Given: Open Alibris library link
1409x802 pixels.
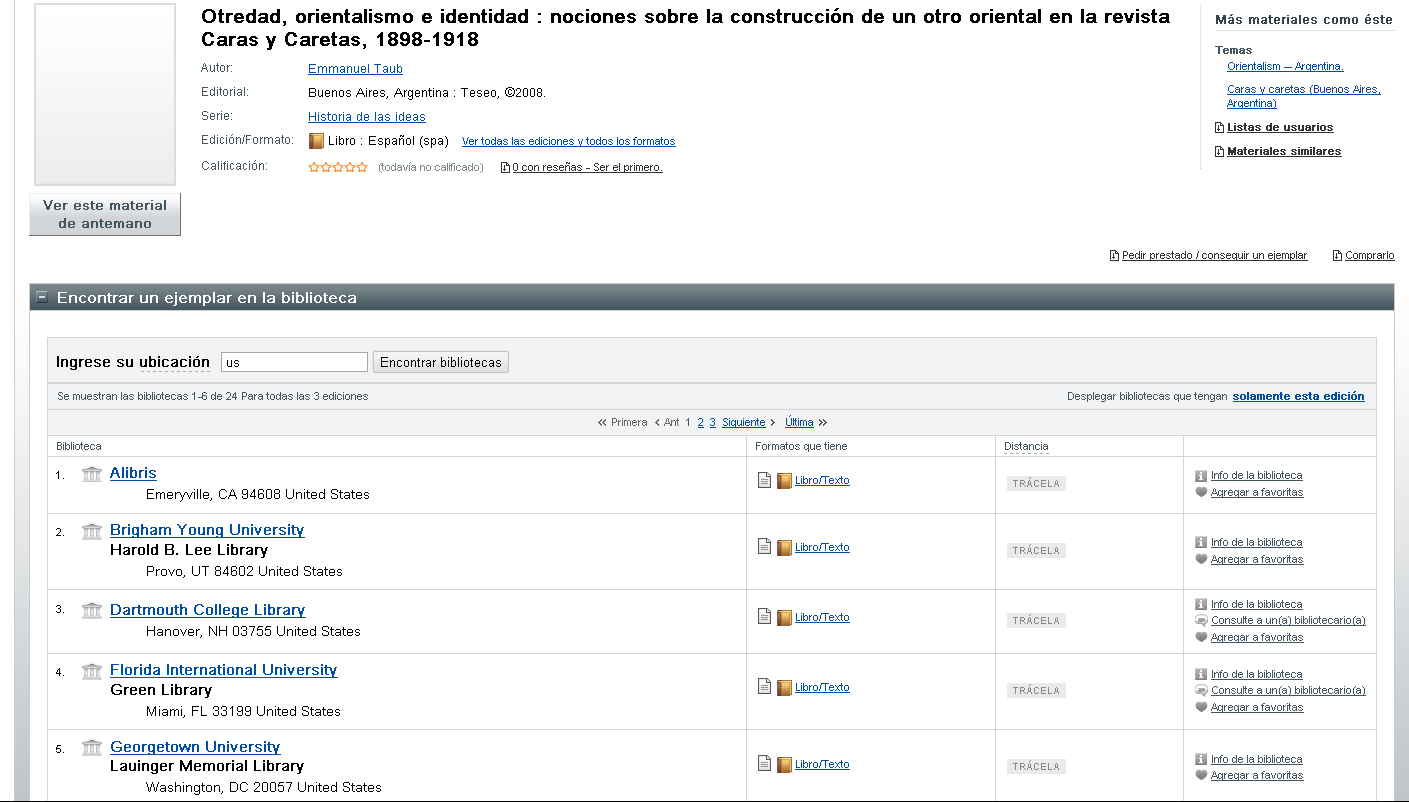Looking at the screenshot, I should [x=133, y=473].
